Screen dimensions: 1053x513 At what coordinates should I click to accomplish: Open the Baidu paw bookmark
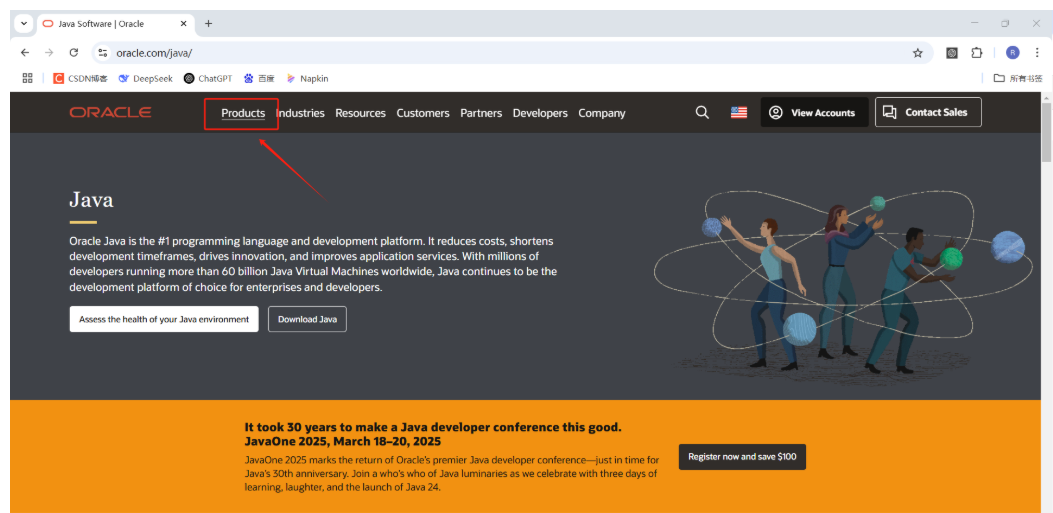[259, 79]
